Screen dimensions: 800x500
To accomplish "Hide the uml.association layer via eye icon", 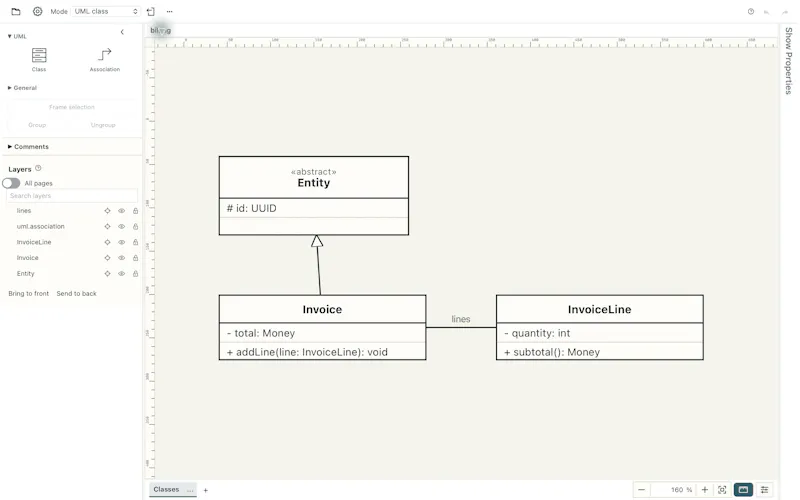I will pyautogui.click(x=121, y=227).
